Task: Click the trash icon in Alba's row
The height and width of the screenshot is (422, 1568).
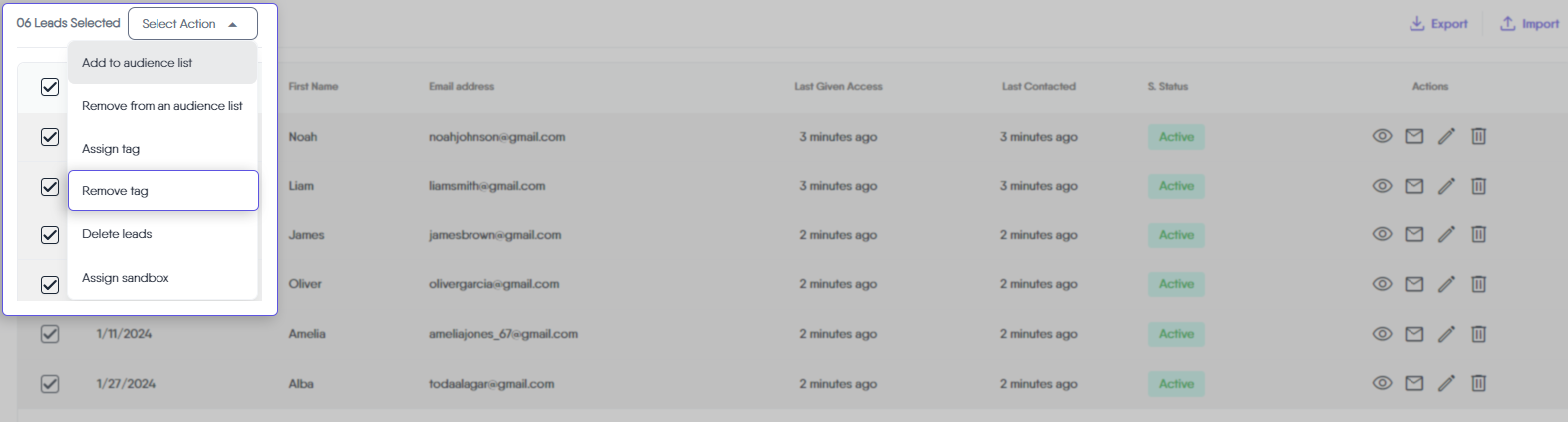Action: (x=1478, y=383)
